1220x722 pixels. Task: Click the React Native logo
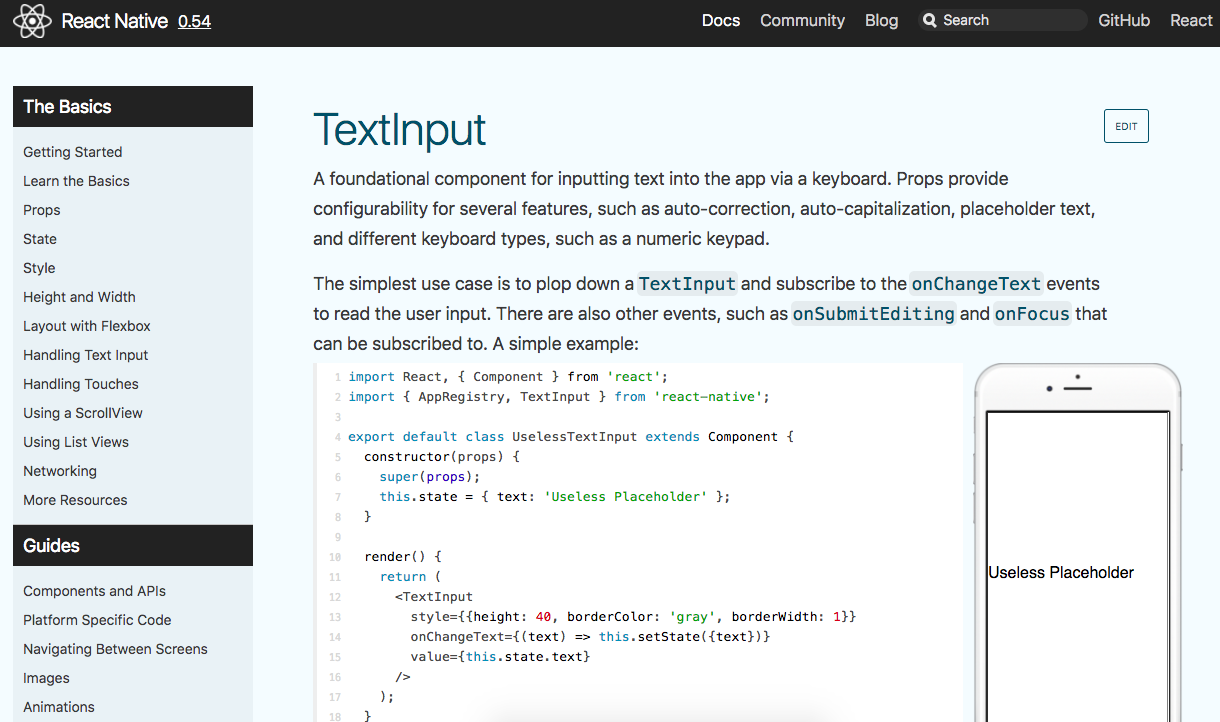[31, 20]
